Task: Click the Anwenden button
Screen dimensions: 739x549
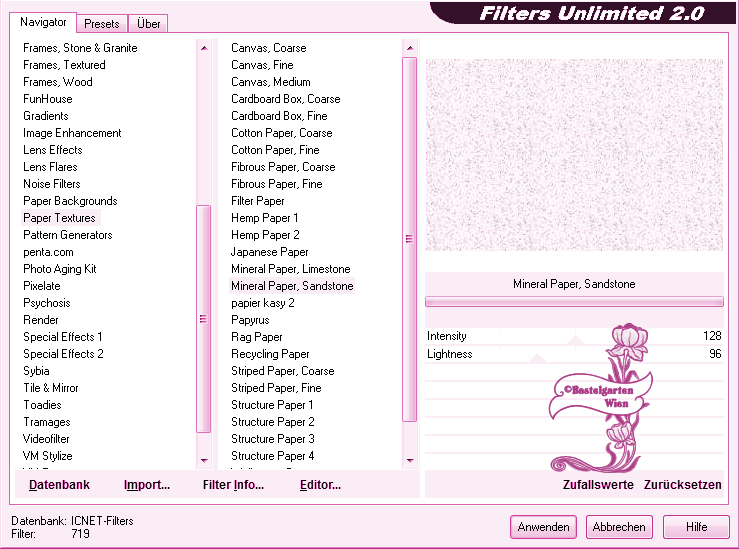Action: tap(543, 527)
